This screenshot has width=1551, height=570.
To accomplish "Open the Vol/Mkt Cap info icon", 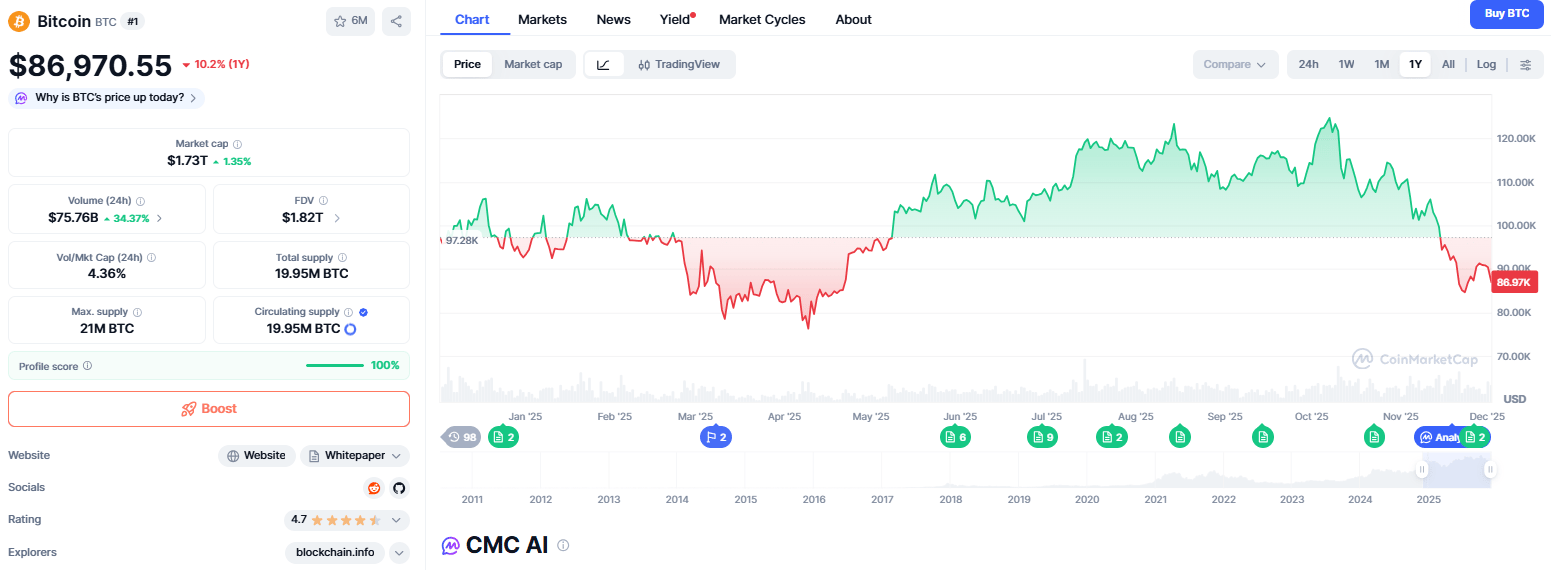I will 151,257.
